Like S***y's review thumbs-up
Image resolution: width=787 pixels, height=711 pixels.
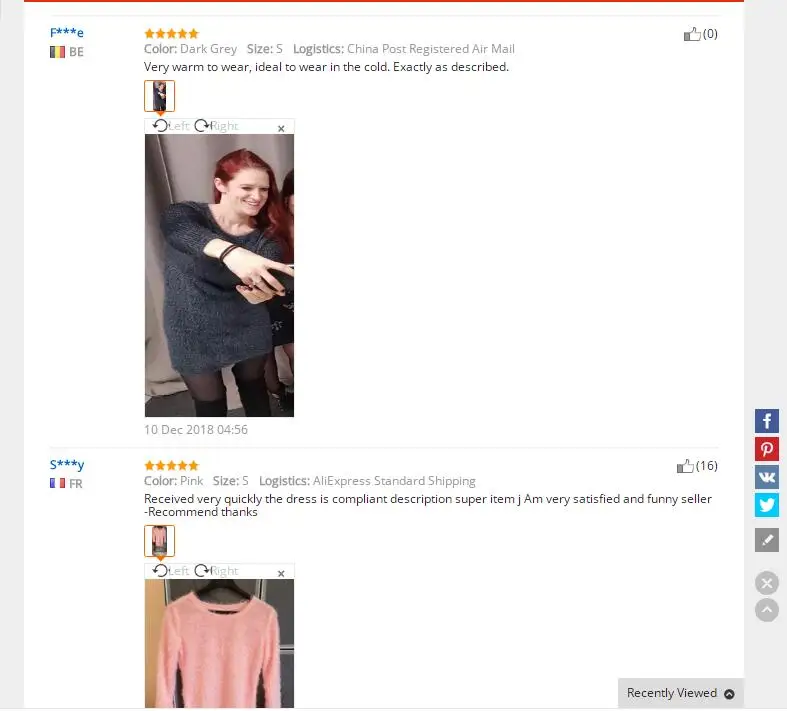pos(685,466)
